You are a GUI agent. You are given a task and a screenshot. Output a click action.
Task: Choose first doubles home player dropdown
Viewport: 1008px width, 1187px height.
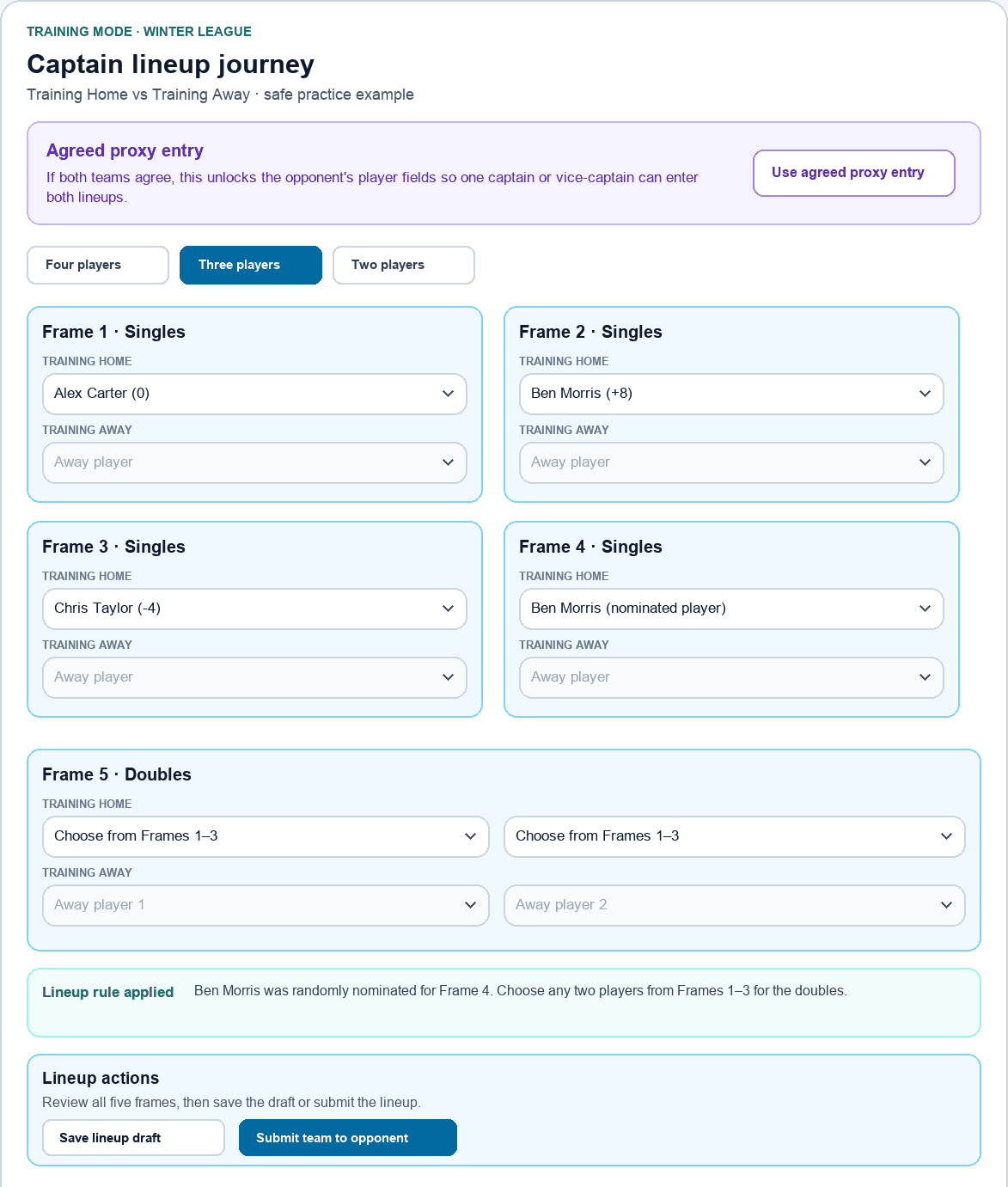266,836
